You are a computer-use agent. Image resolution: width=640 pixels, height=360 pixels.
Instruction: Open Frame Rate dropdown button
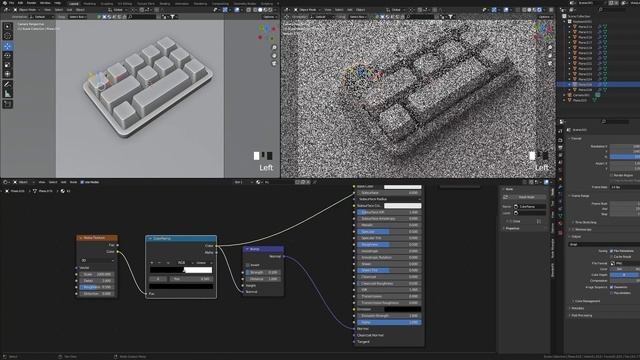pyautogui.click(x=624, y=187)
